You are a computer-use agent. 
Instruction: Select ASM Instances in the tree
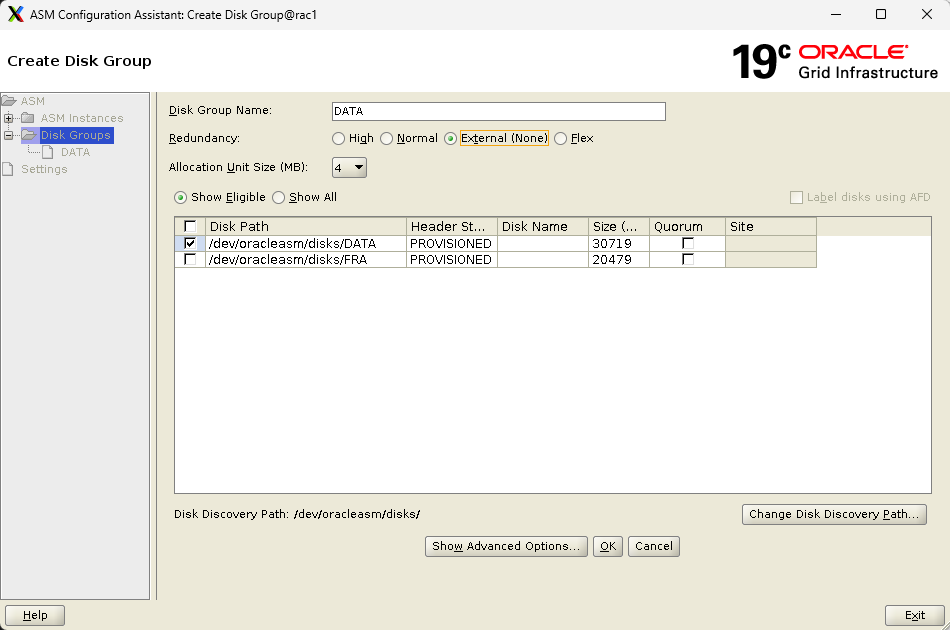pyautogui.click(x=82, y=118)
